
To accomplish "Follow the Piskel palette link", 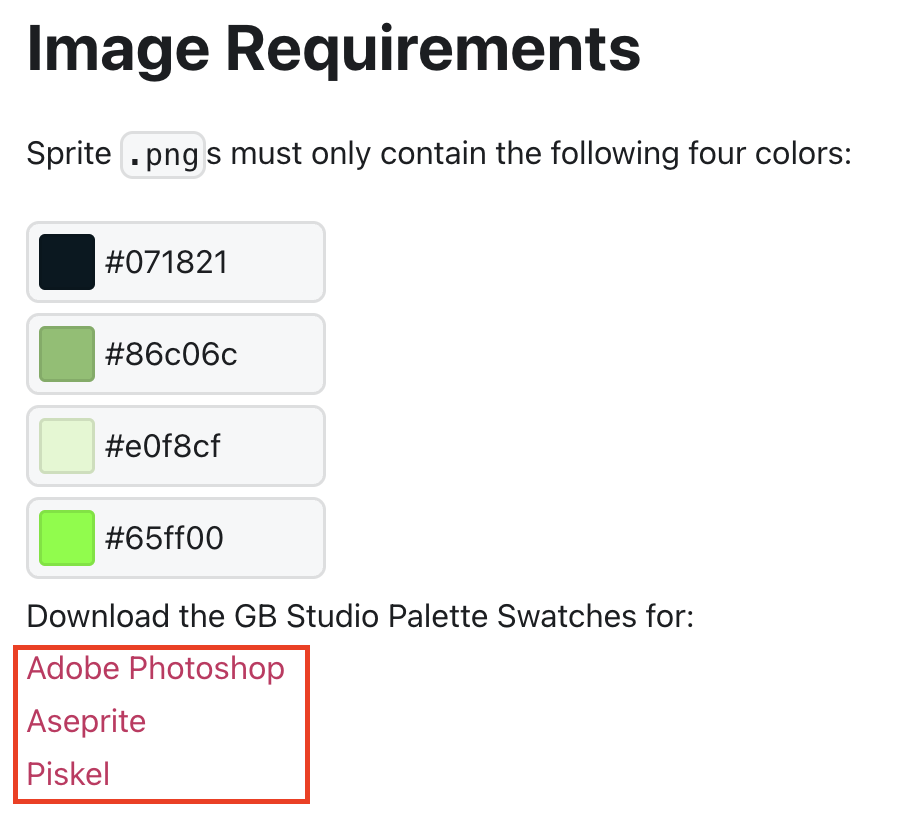I will (68, 774).
